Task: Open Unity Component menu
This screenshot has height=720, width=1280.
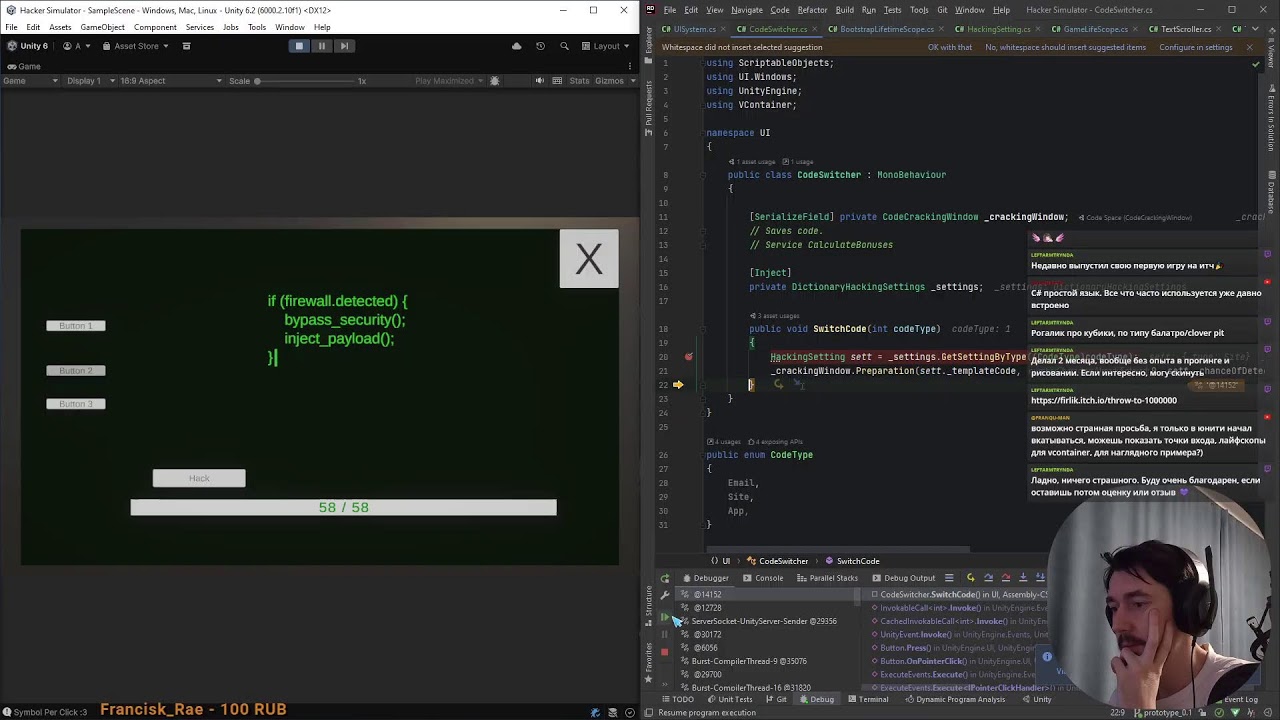Action: pos(155,27)
